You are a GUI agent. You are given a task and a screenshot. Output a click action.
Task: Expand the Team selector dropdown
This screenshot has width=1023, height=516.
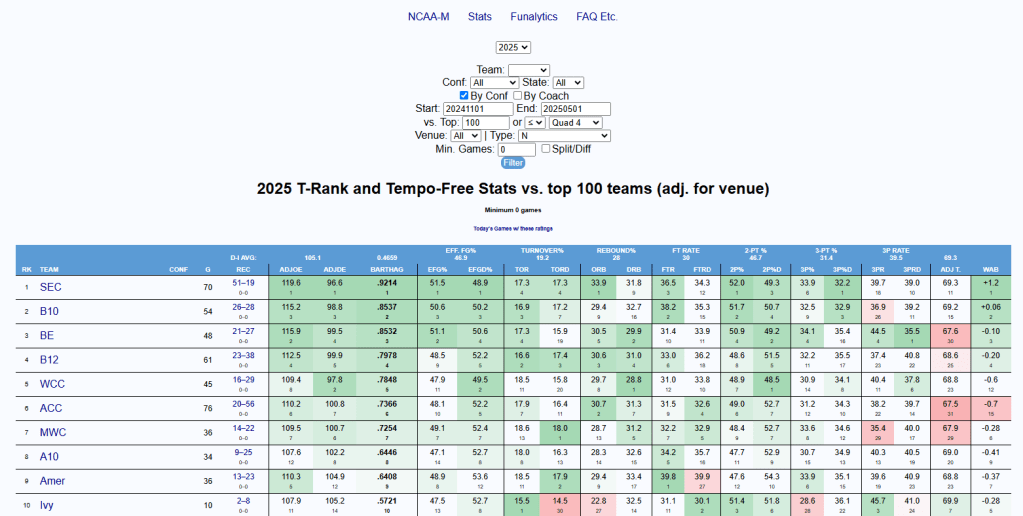pos(528,70)
